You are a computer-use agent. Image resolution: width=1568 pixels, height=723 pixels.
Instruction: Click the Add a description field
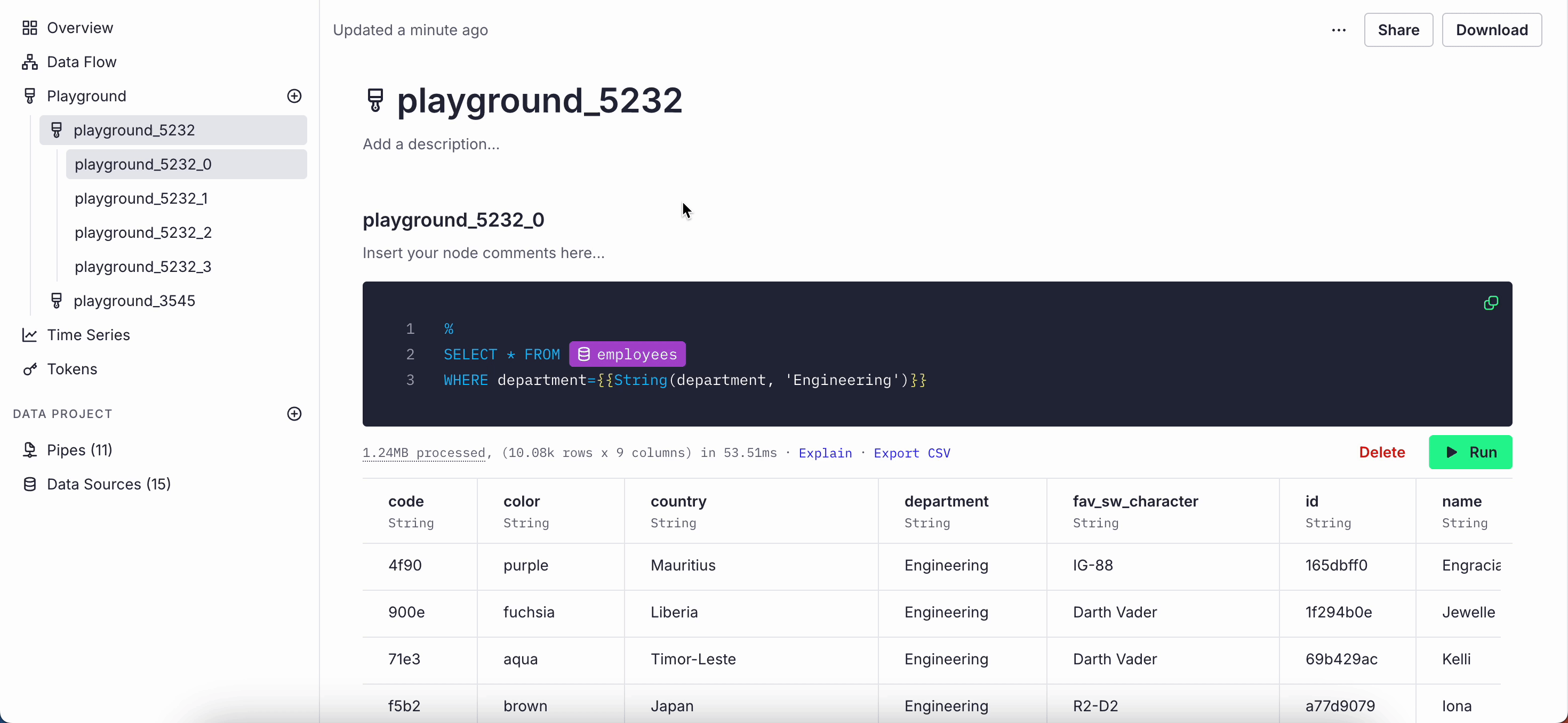431,144
